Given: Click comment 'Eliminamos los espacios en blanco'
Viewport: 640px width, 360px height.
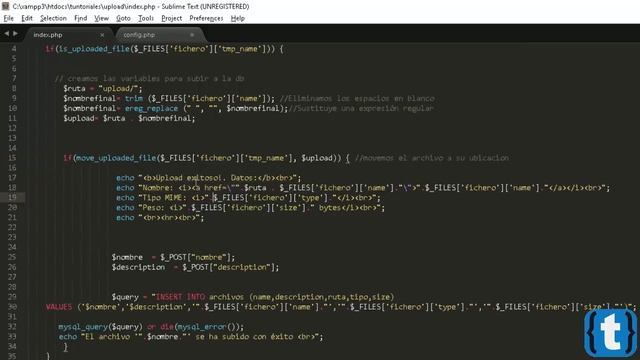Looking at the screenshot, I should [357, 98].
